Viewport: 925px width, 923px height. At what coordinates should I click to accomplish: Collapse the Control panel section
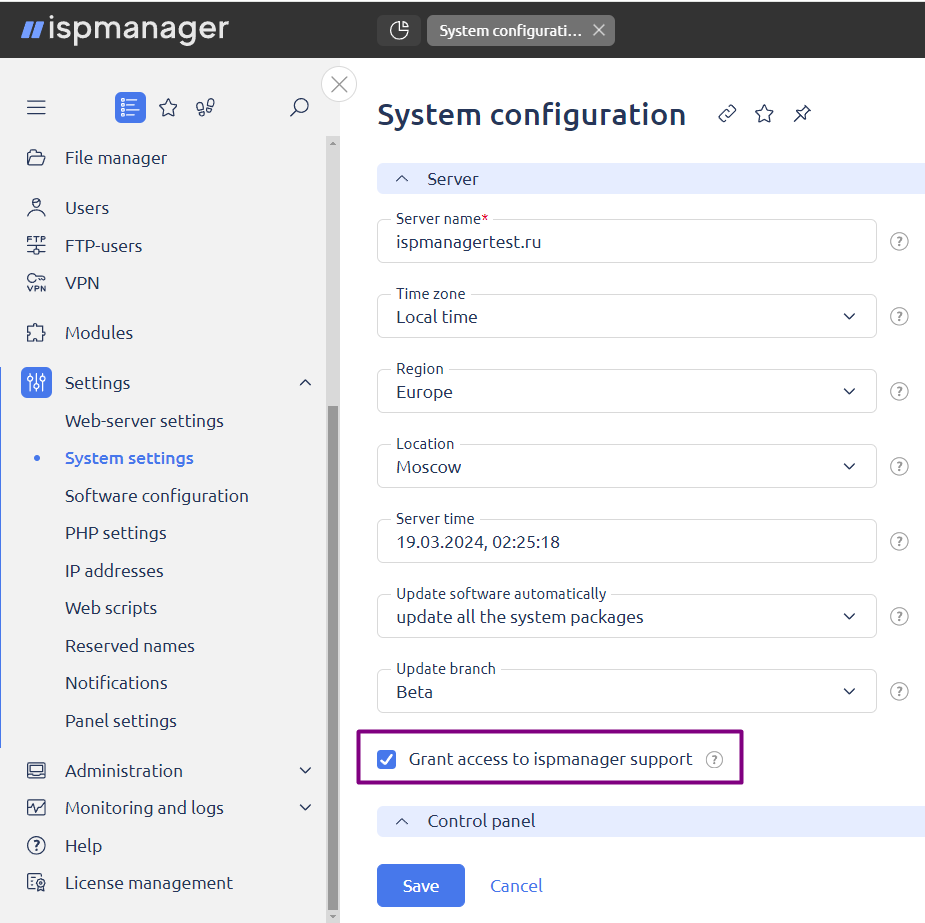pyautogui.click(x=402, y=821)
